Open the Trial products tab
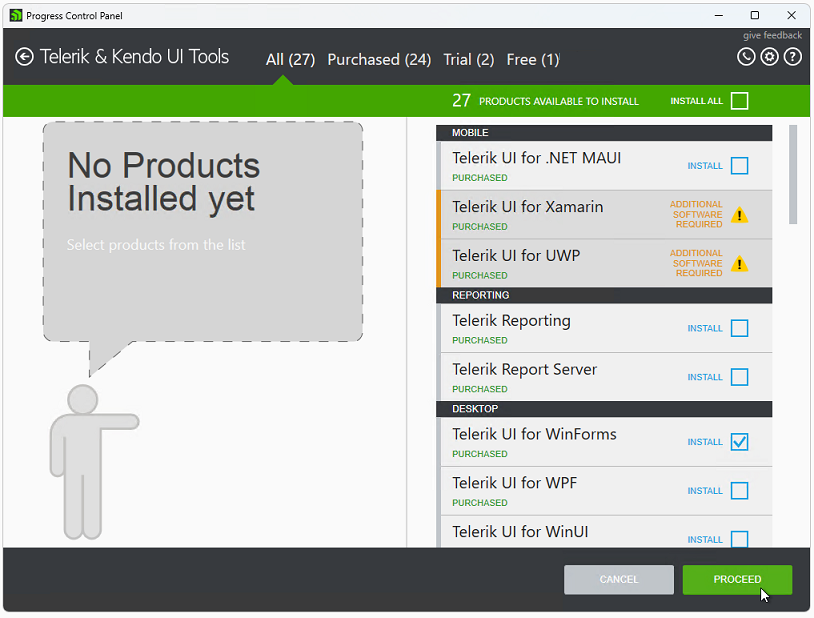Screen dimensions: 814x618 pyautogui.click(x=468, y=59)
